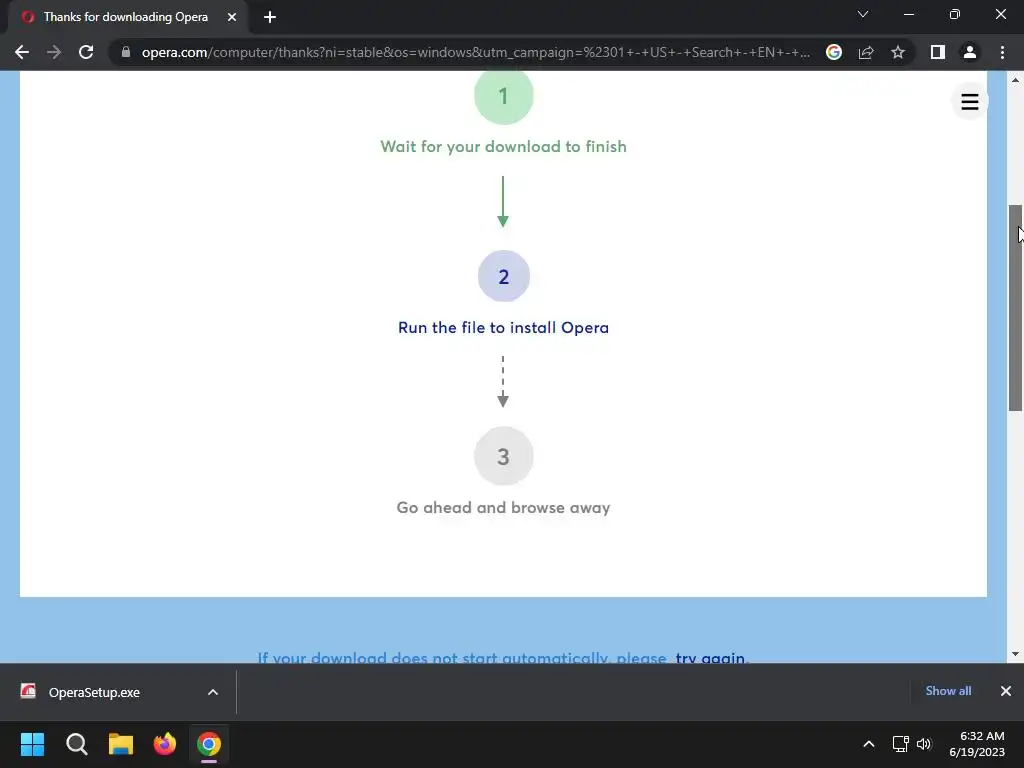Click 'Wait for your download to finish' text

(504, 146)
